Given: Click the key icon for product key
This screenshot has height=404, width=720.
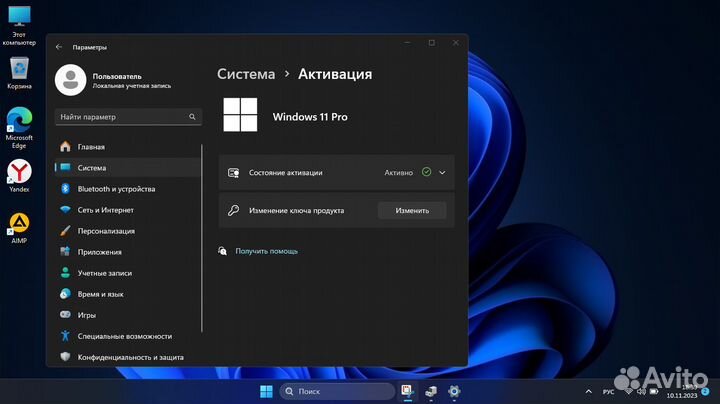Looking at the screenshot, I should (x=233, y=210).
